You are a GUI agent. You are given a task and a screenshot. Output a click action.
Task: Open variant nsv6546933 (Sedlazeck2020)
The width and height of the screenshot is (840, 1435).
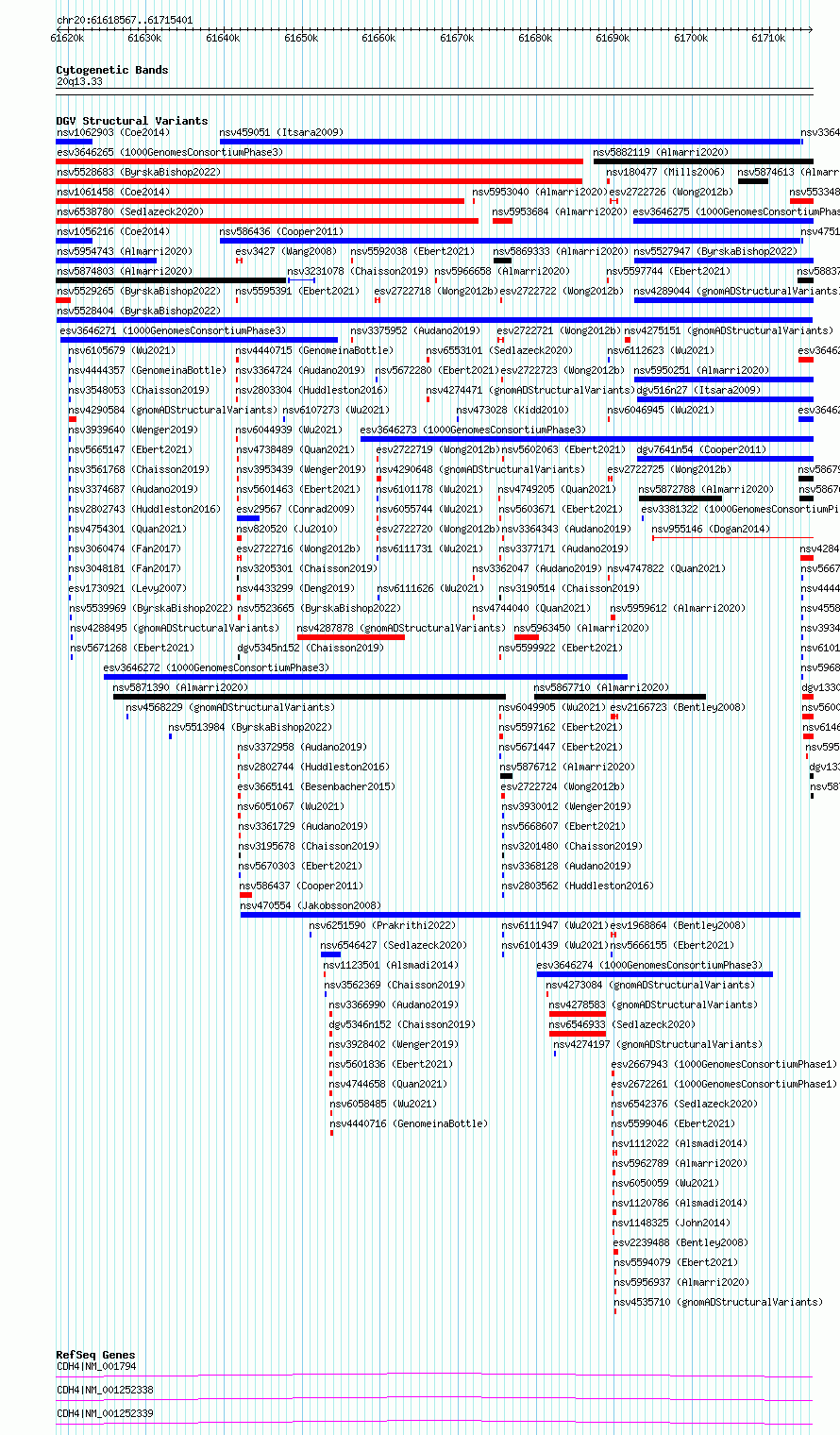[622, 1025]
